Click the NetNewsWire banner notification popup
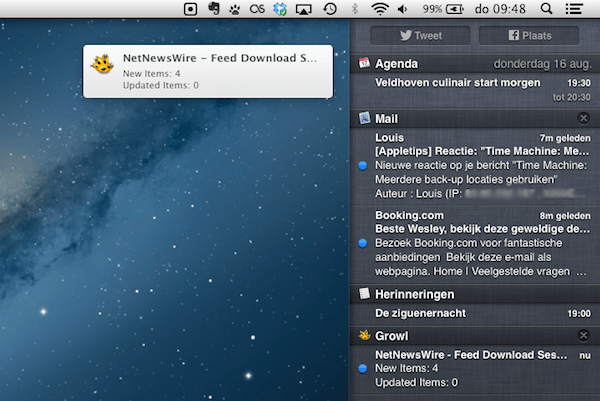 point(208,72)
